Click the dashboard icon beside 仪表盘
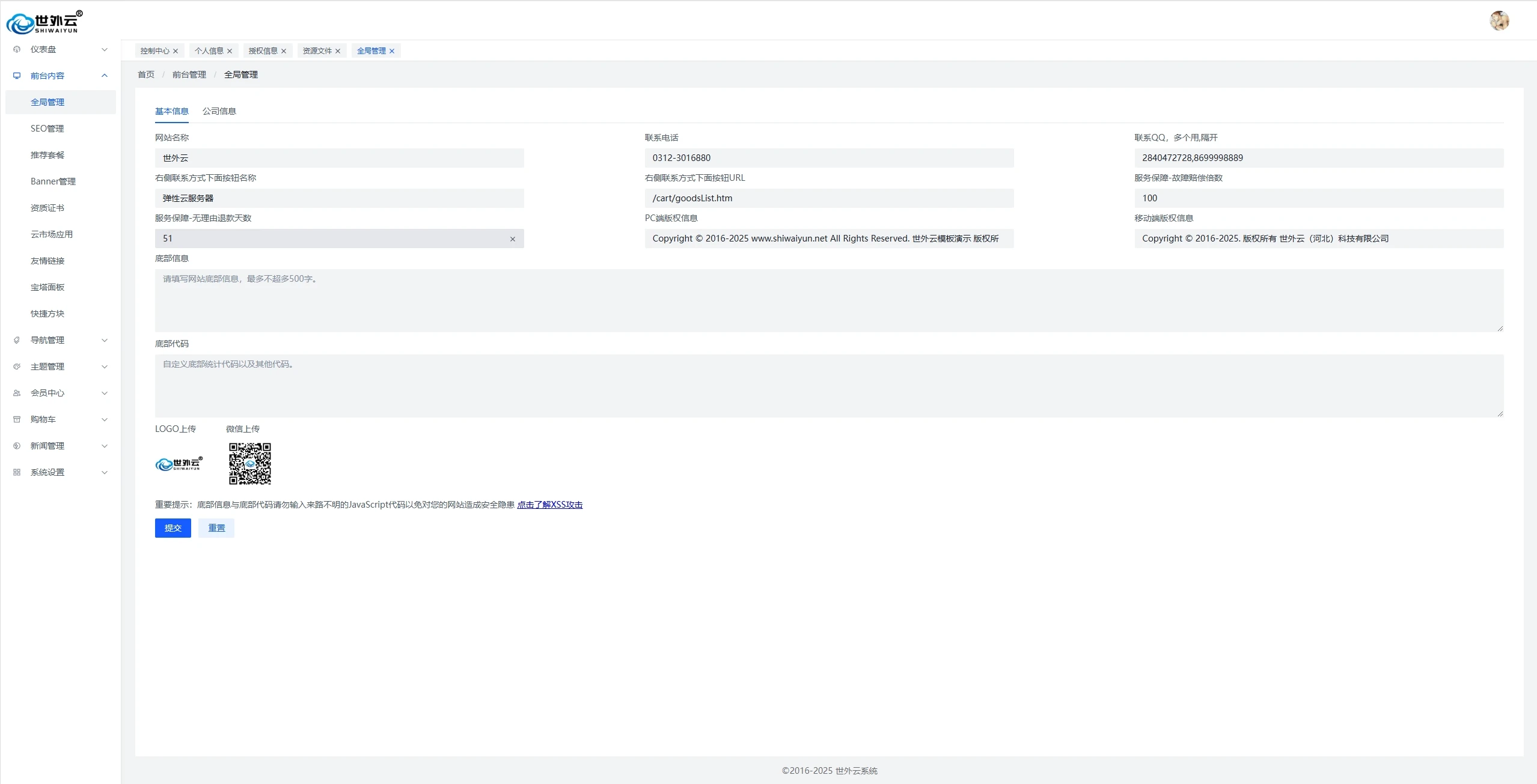 tap(17, 49)
